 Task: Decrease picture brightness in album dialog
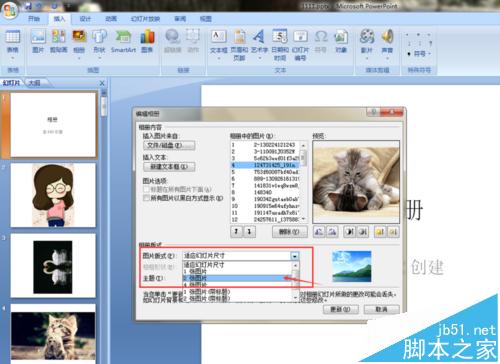tap(393, 232)
